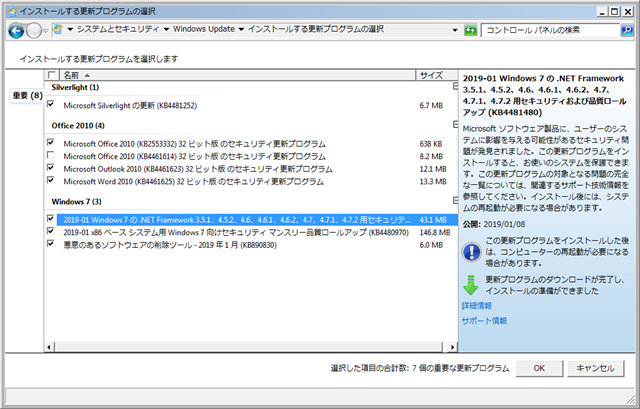Click the search magnifier icon
The width and height of the screenshot is (640, 409).
pos(627,30)
